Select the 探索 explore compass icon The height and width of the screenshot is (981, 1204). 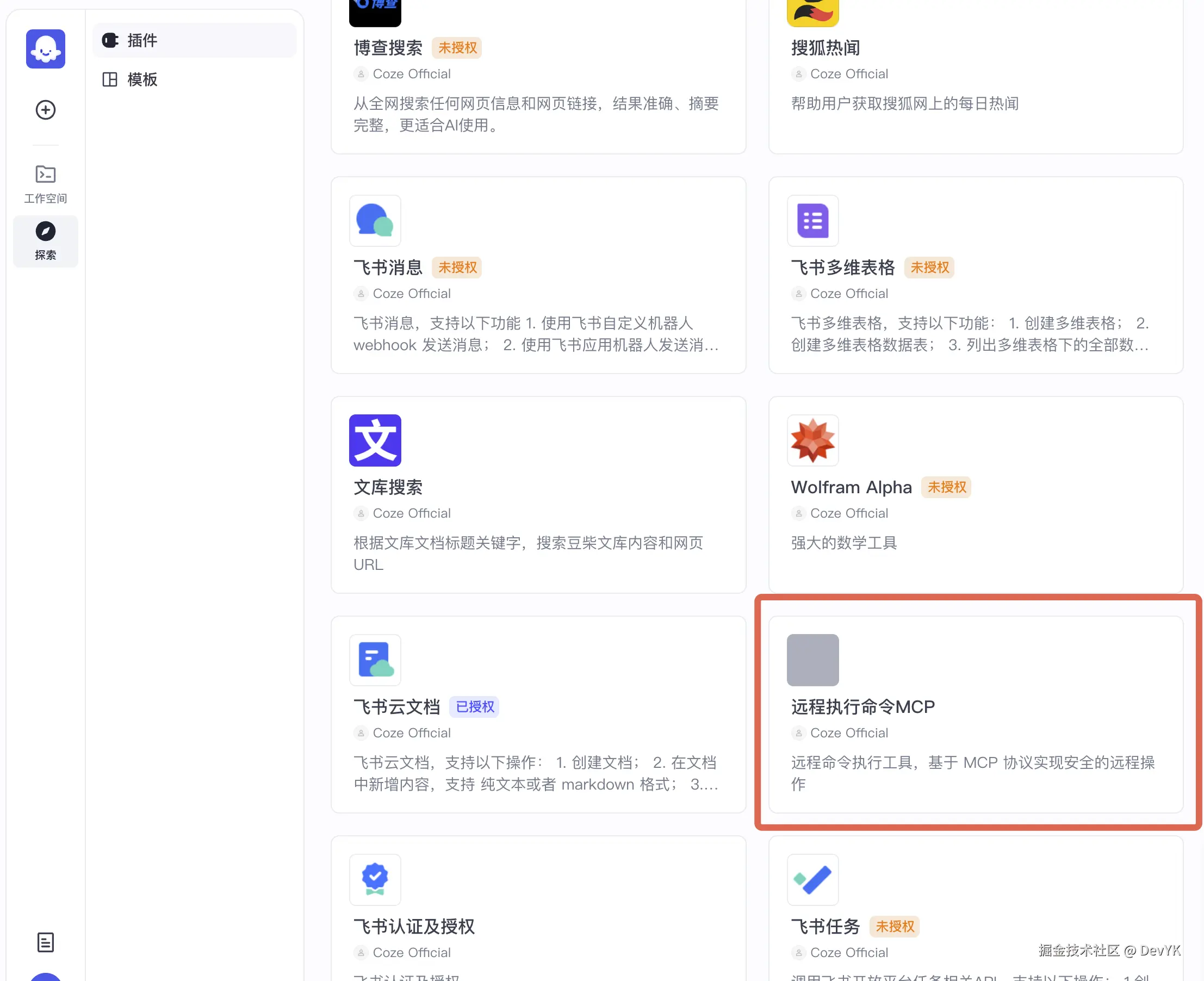click(x=45, y=232)
